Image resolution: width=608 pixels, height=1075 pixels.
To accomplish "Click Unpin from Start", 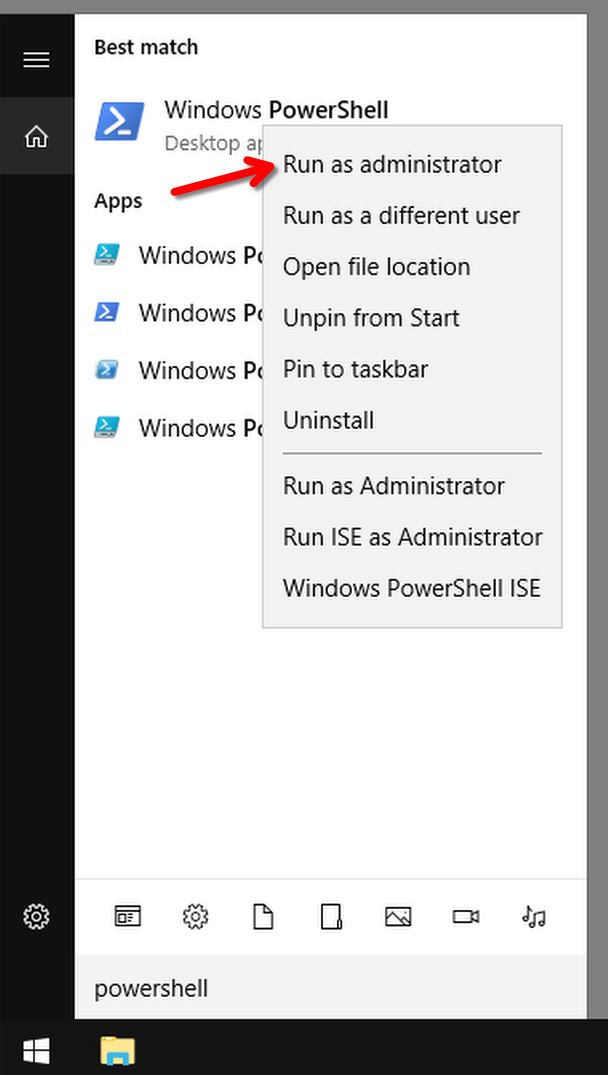I will [x=371, y=318].
